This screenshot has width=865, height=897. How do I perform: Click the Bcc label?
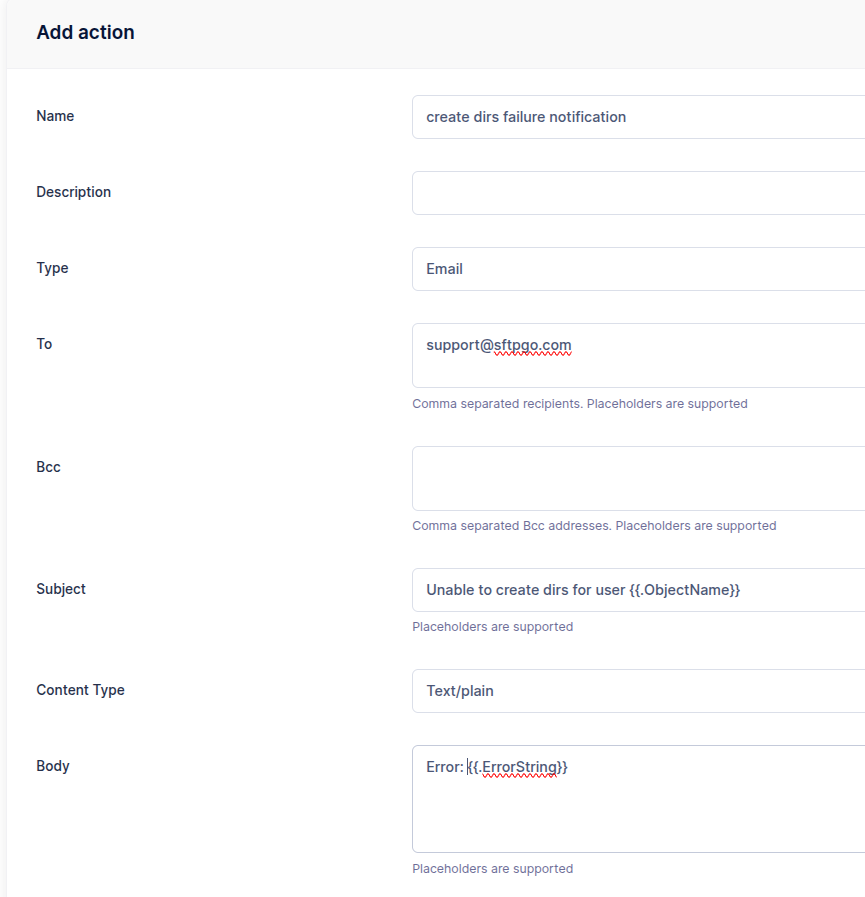point(48,467)
